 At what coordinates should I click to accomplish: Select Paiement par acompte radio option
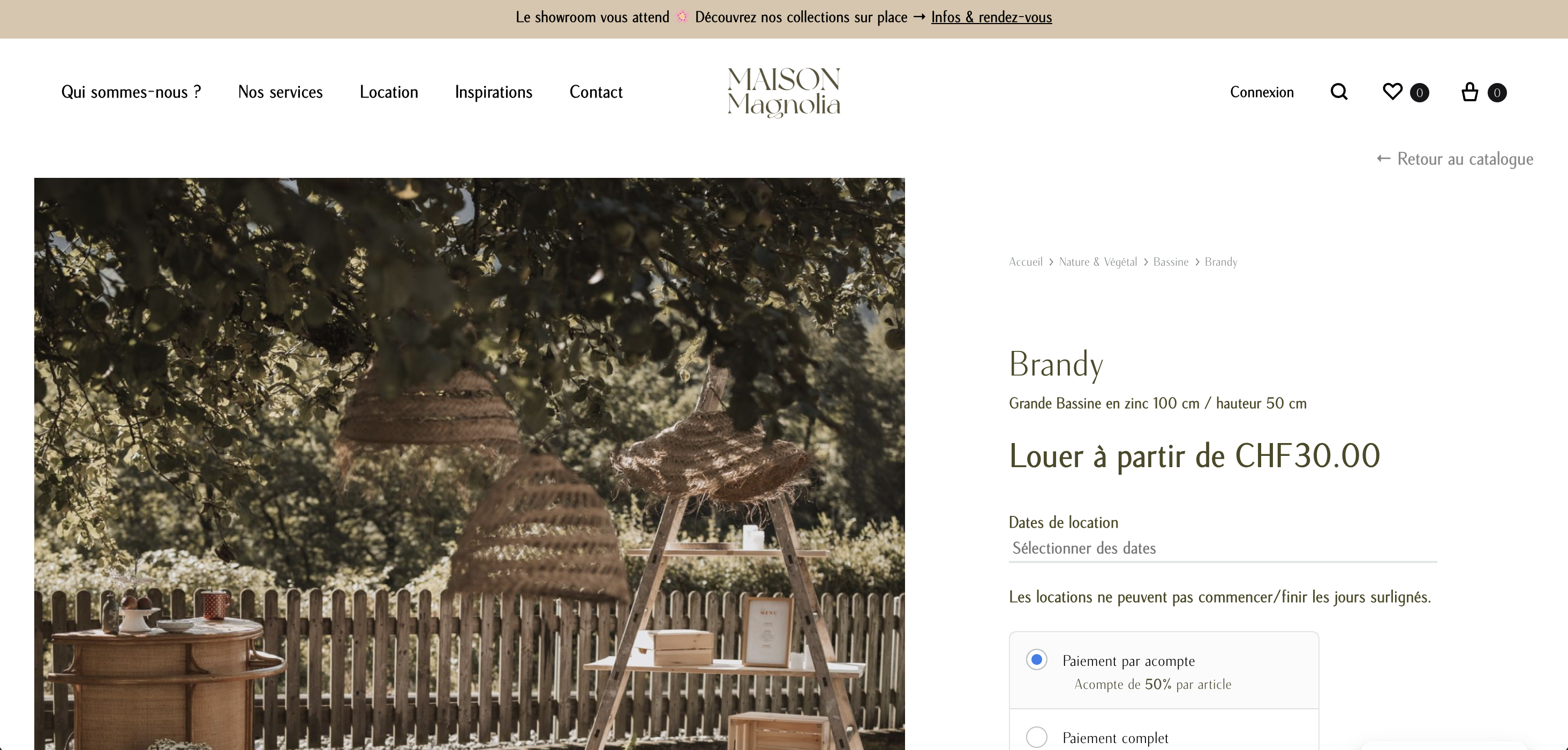coord(1036,659)
